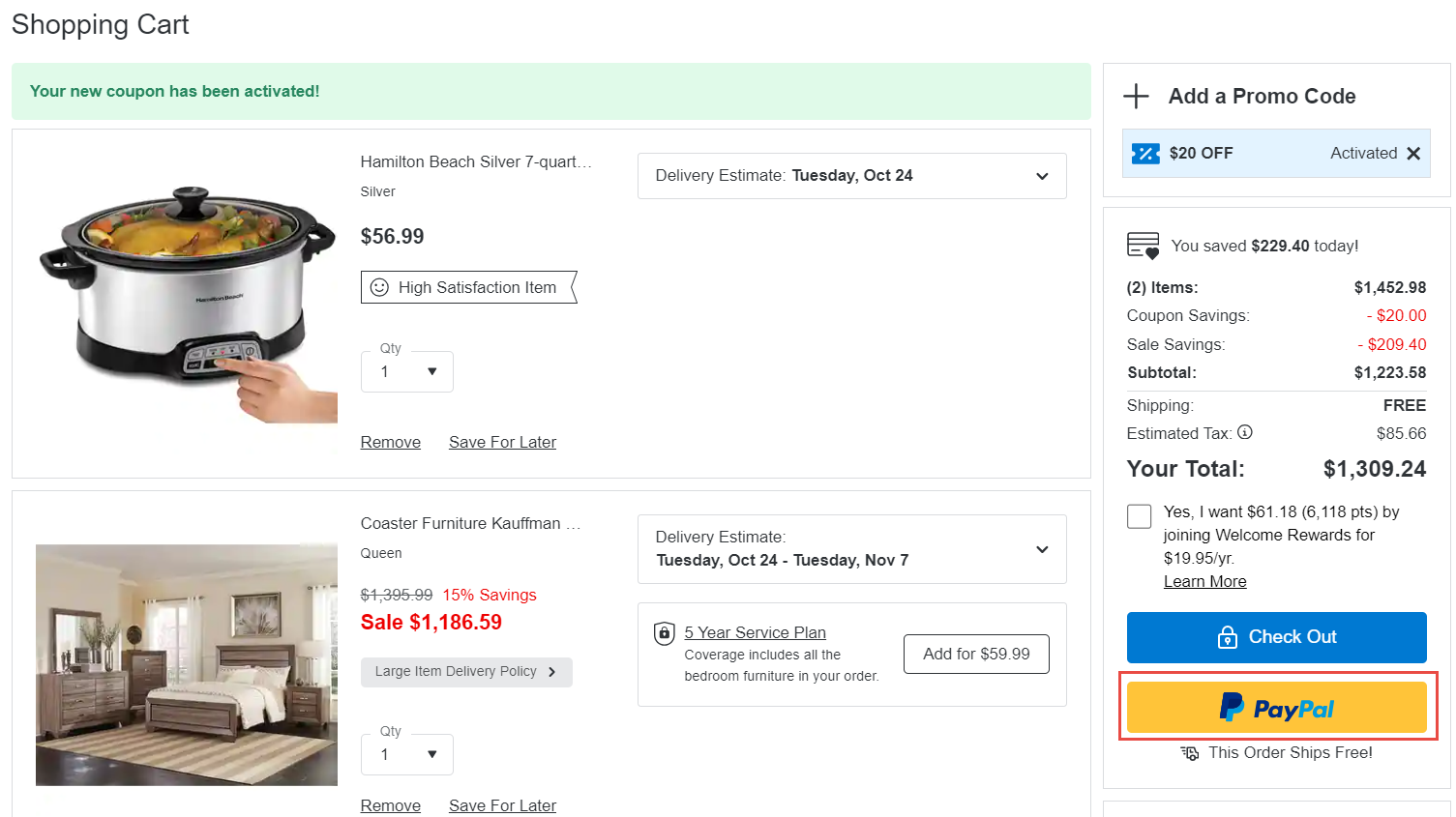The height and width of the screenshot is (817, 1456).
Task: Click the smiley High Satisfaction Item badge
Action: (468, 287)
